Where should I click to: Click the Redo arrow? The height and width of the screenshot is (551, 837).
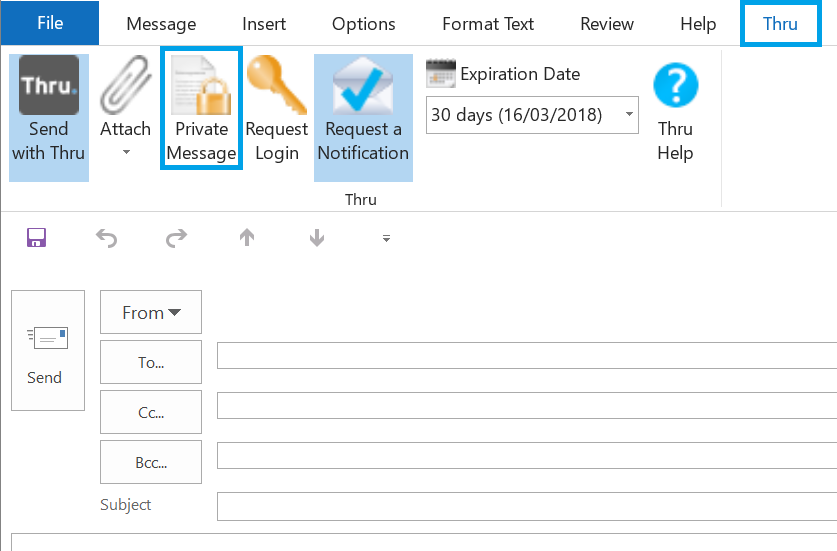pos(176,238)
